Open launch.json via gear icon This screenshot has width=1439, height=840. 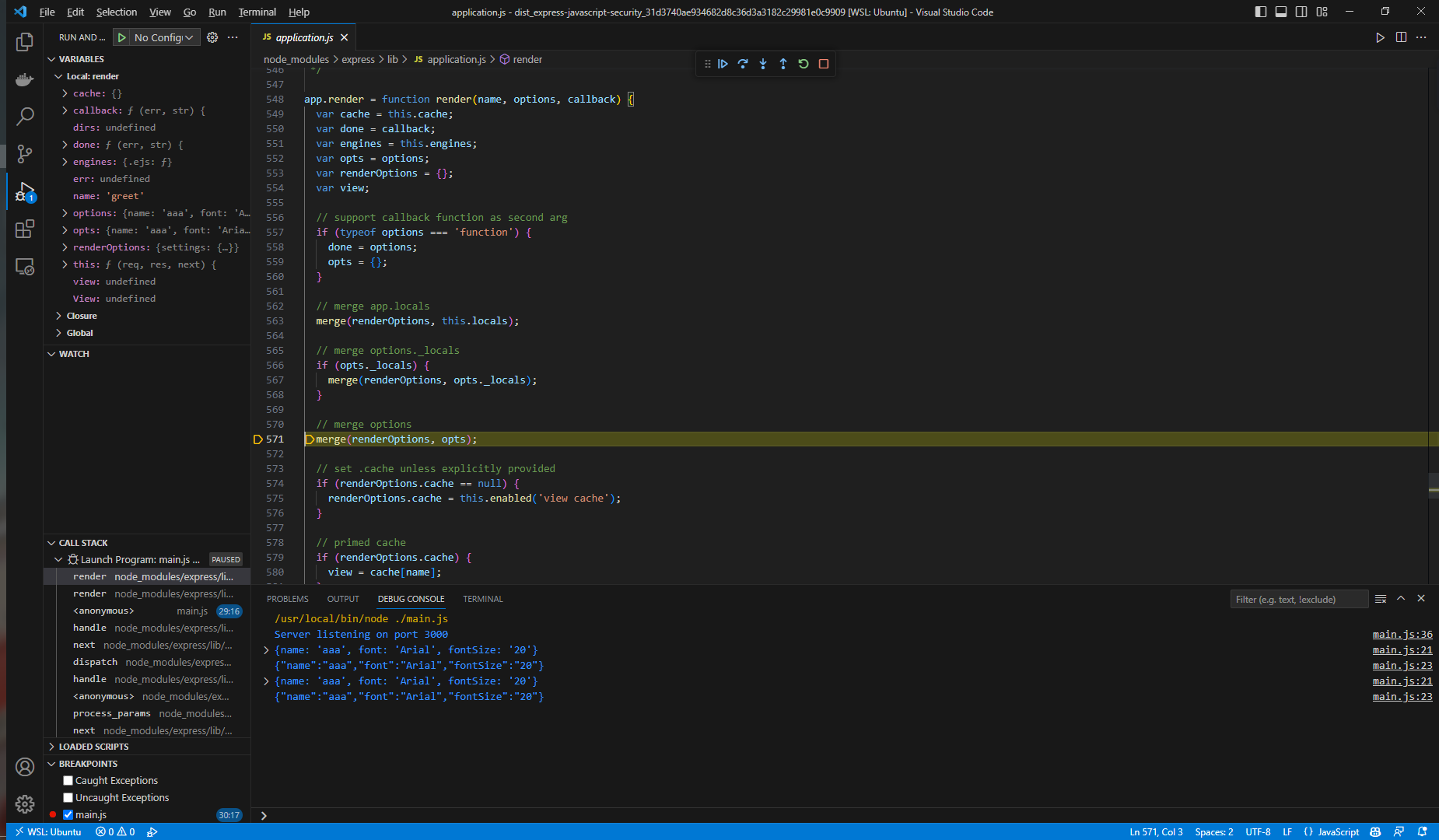(212, 37)
